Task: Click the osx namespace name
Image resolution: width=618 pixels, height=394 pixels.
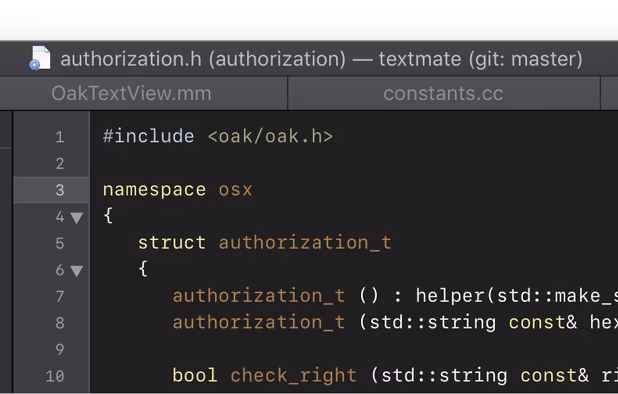Action: click(235, 190)
